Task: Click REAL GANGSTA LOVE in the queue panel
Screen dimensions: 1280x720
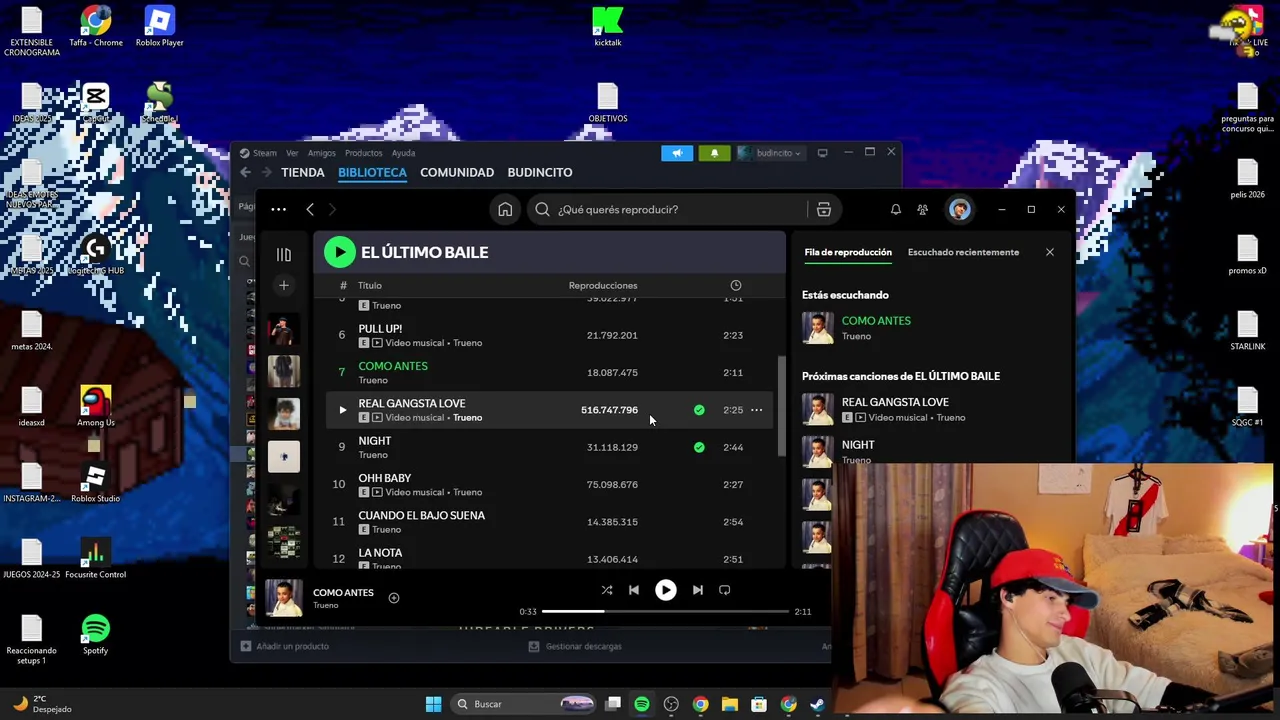Action: tap(895, 402)
